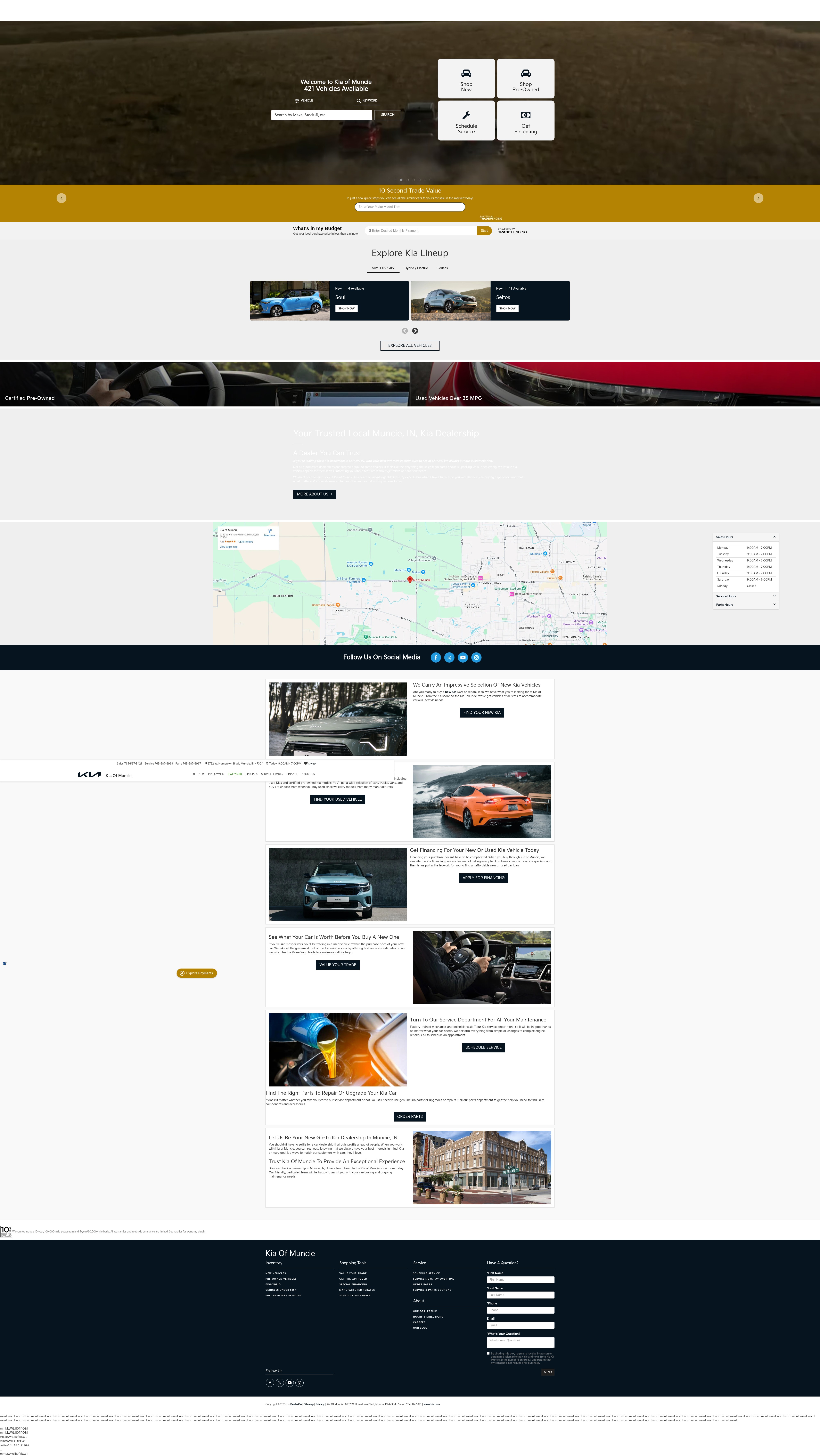This screenshot has height=1456, width=820.
Task: Focus the Enter Desired Monthly Payment field
Action: tap(421, 231)
